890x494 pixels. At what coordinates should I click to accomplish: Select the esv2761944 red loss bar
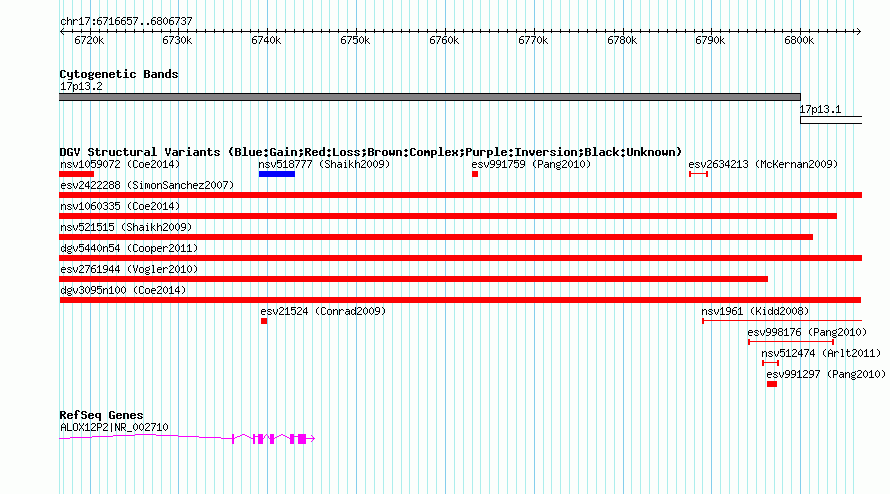pos(414,279)
